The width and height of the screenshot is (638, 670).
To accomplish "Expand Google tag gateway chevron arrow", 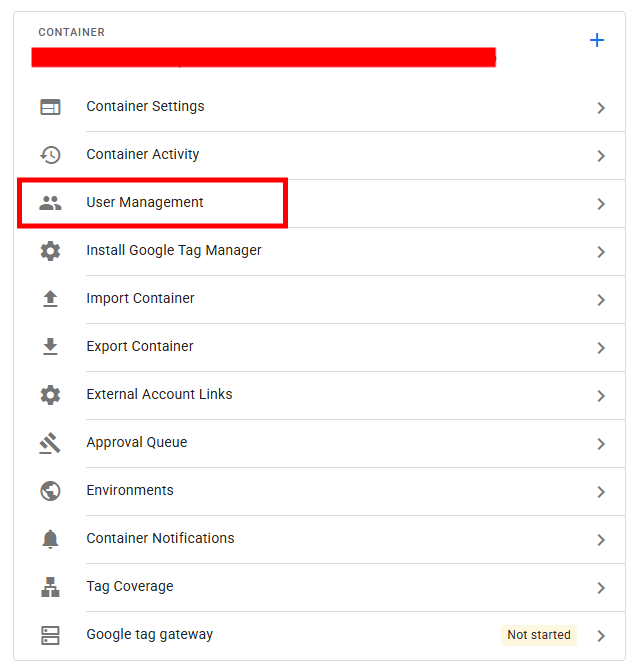I will pyautogui.click(x=601, y=636).
